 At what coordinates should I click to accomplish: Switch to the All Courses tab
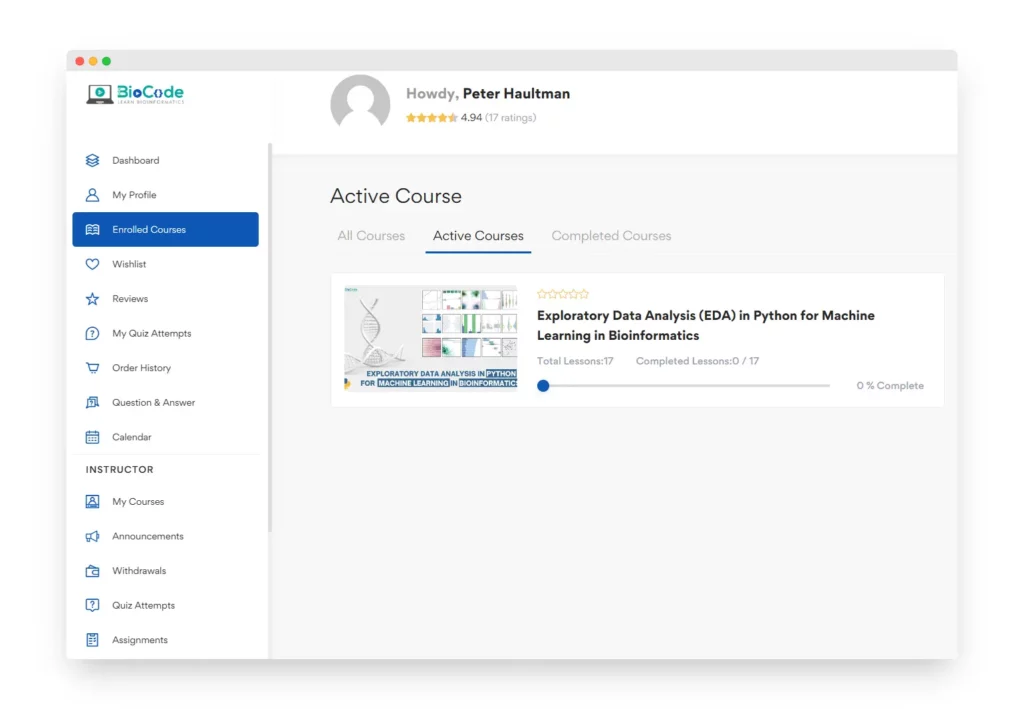371,236
